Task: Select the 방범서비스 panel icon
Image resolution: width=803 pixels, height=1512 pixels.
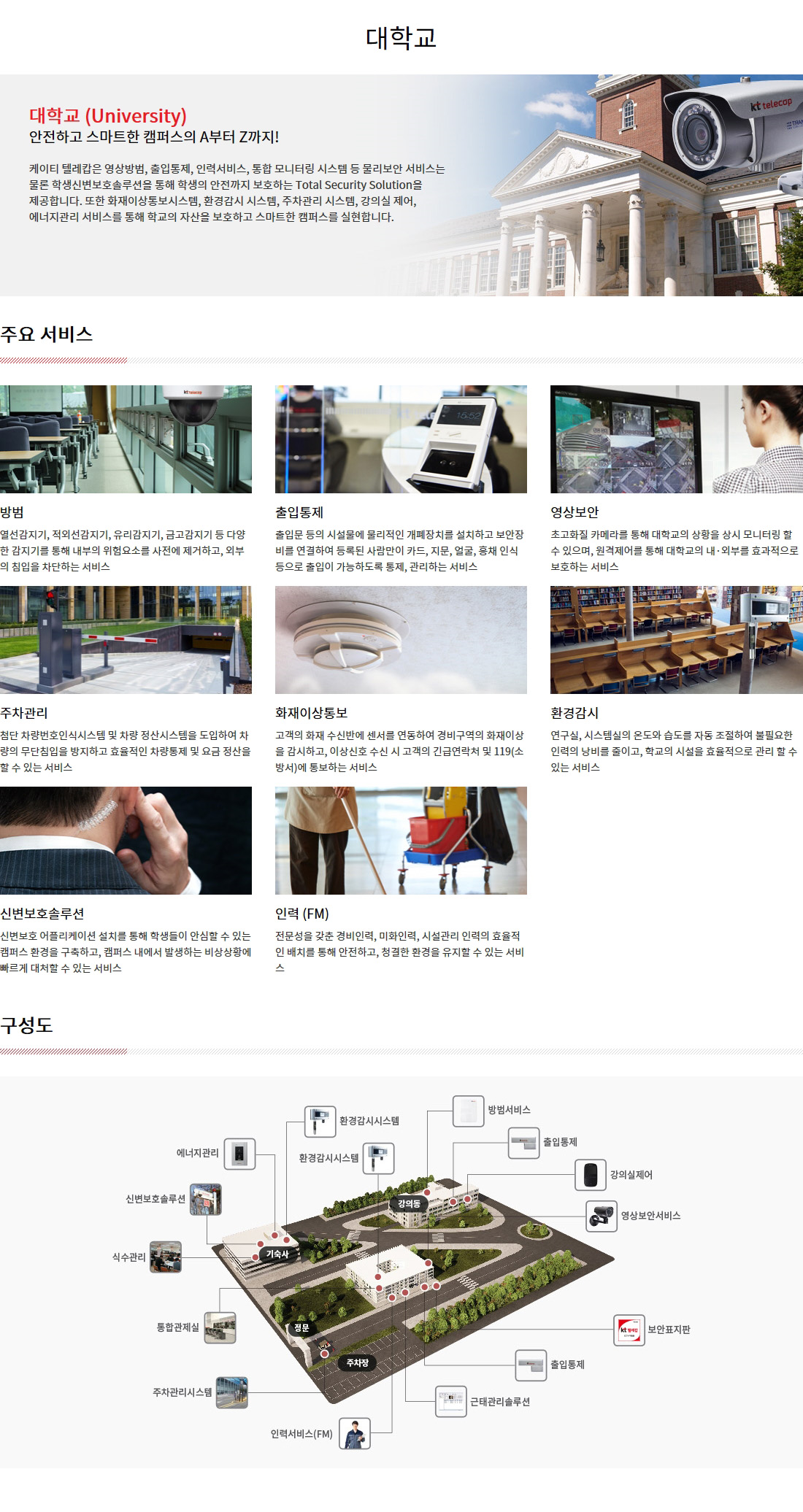Action: tap(468, 1111)
